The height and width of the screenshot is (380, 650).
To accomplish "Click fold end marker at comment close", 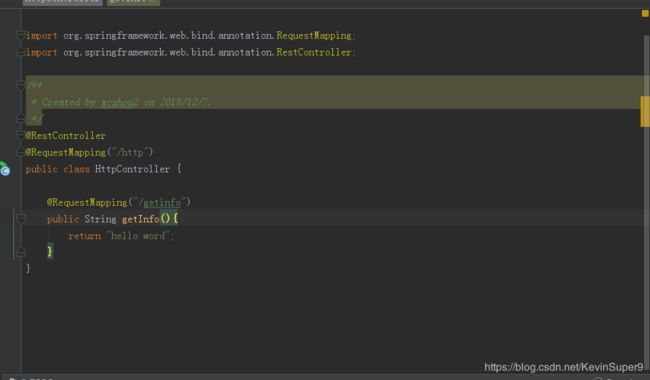I will (20, 118).
